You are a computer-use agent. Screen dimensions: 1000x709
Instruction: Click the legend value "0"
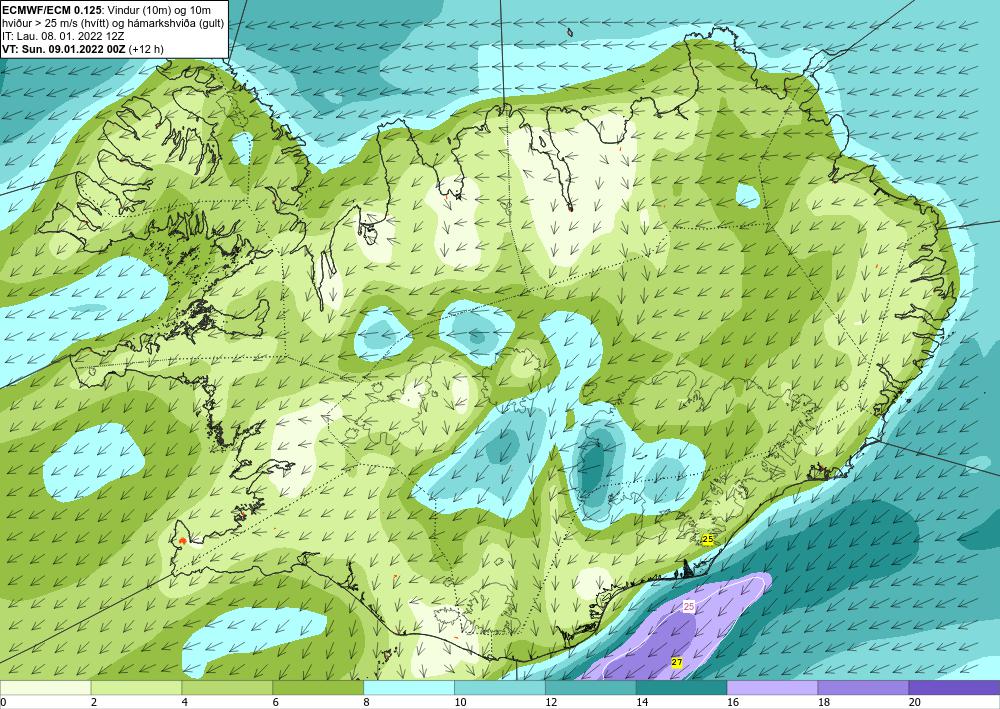pos(3,703)
